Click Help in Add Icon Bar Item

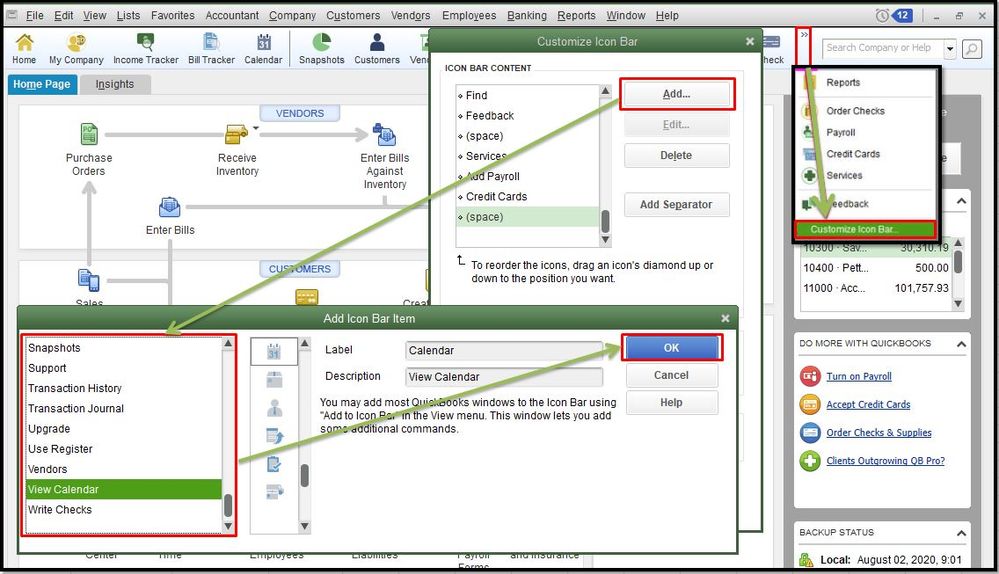(672, 403)
